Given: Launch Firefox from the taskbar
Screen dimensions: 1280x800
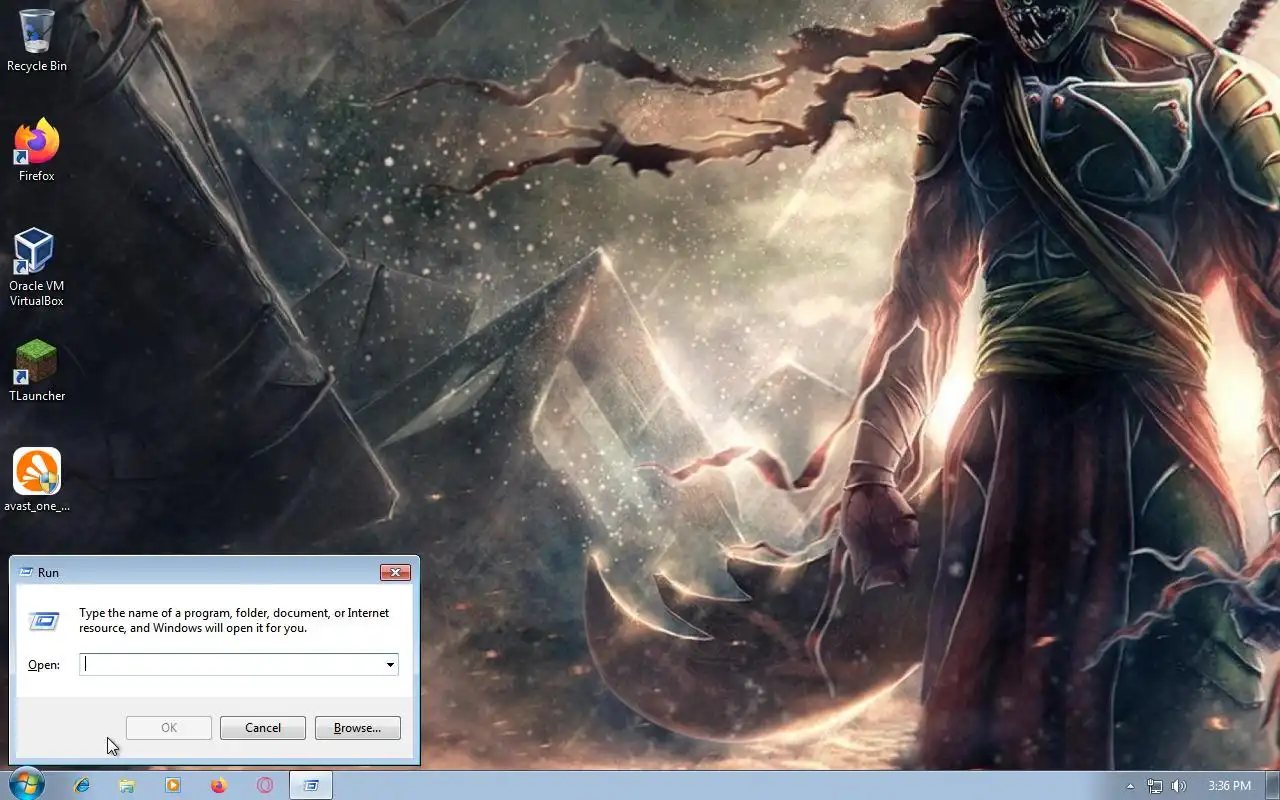Looking at the screenshot, I should [x=219, y=785].
